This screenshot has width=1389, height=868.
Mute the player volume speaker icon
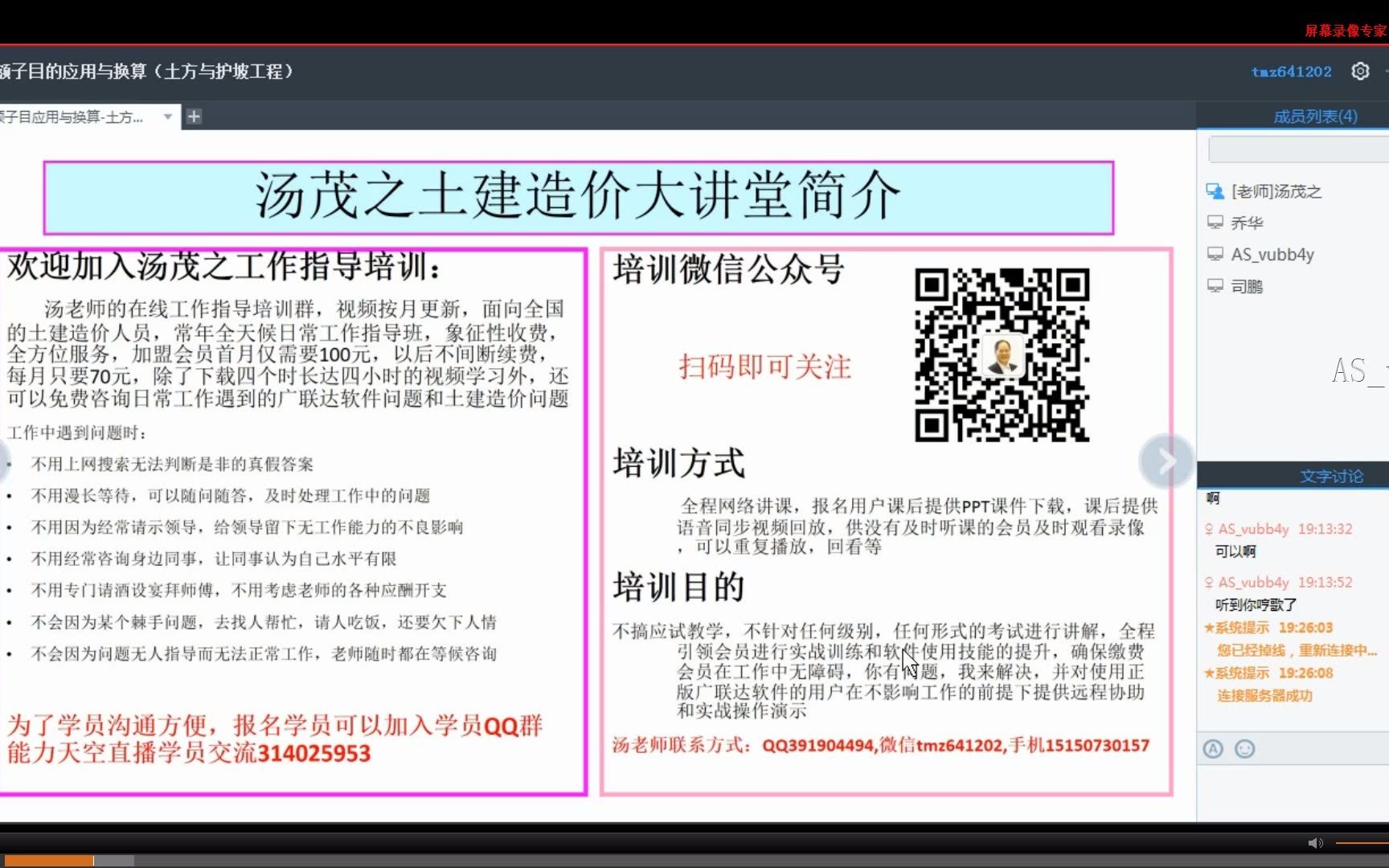(x=1315, y=843)
